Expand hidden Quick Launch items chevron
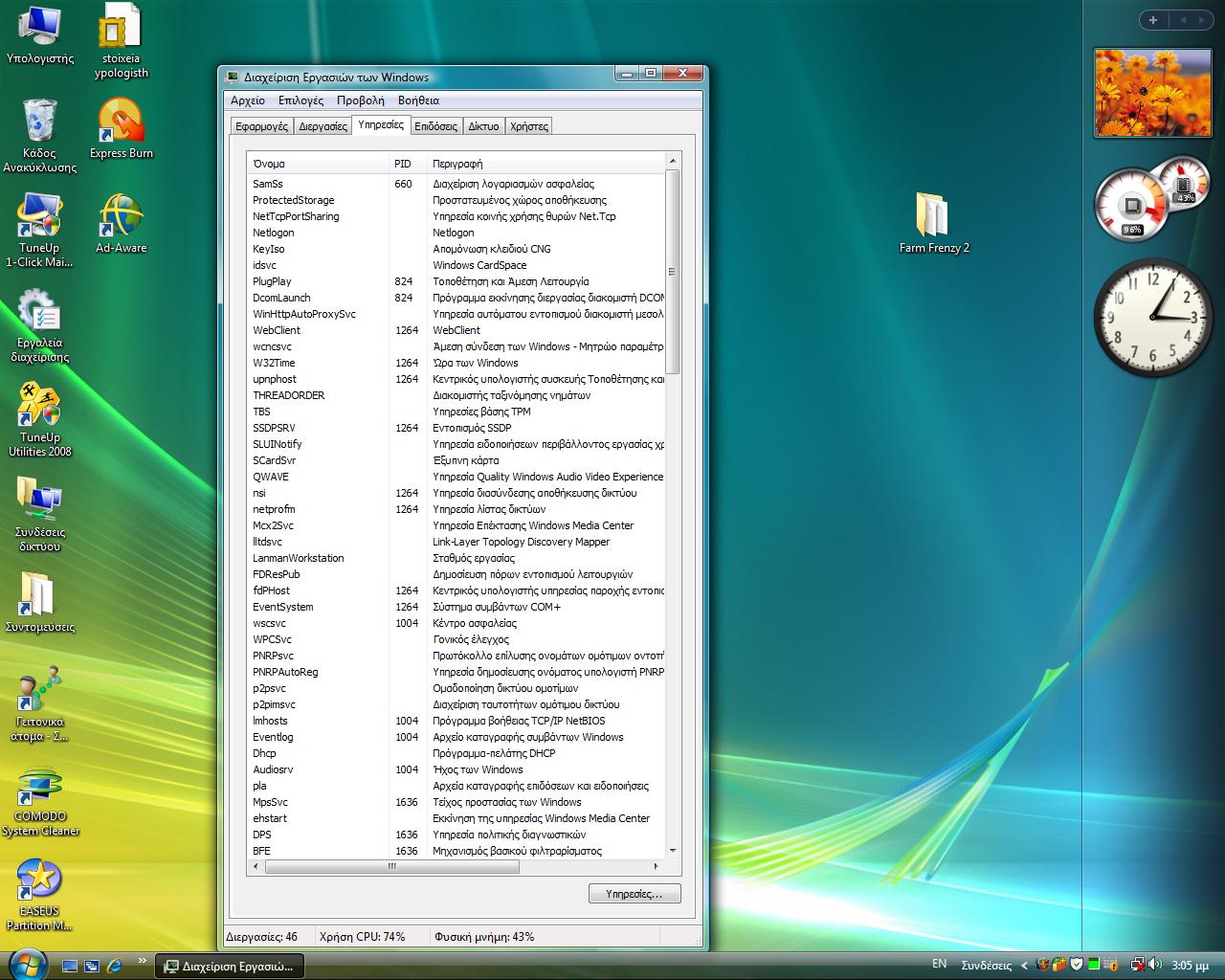1225x980 pixels. coord(142,960)
